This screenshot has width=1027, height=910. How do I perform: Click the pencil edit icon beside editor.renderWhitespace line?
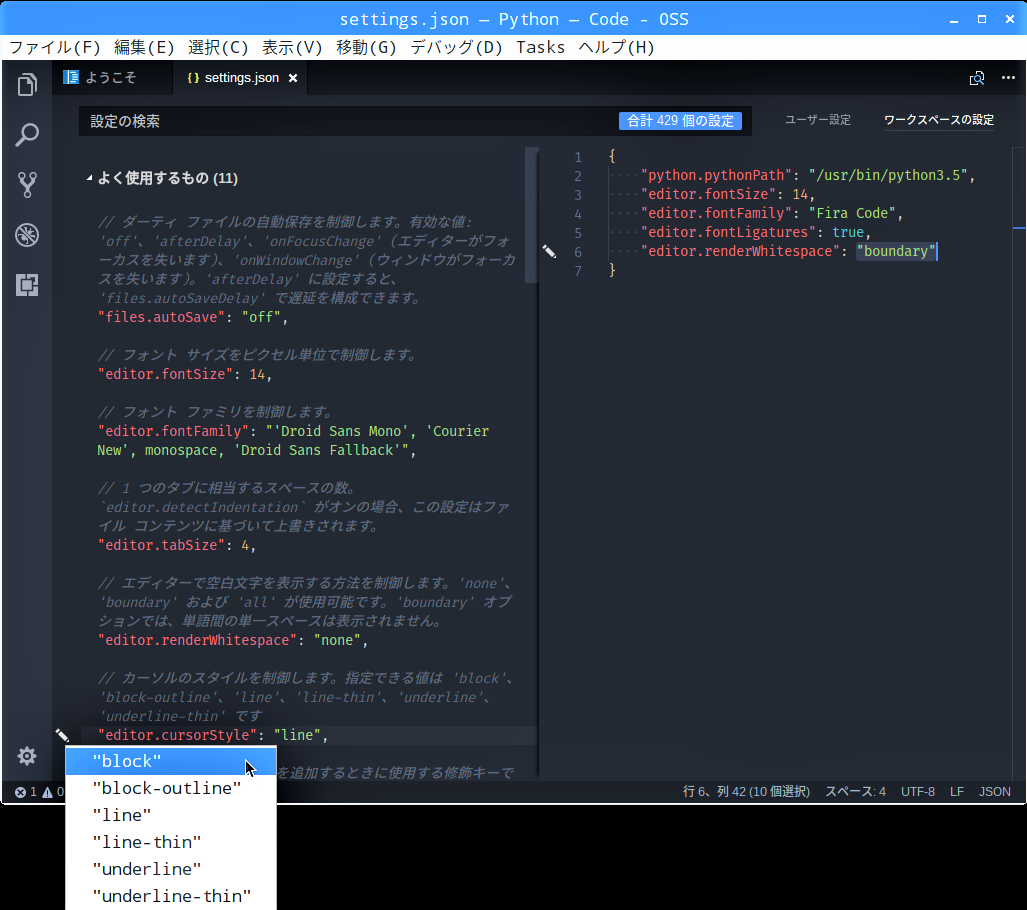pos(549,252)
